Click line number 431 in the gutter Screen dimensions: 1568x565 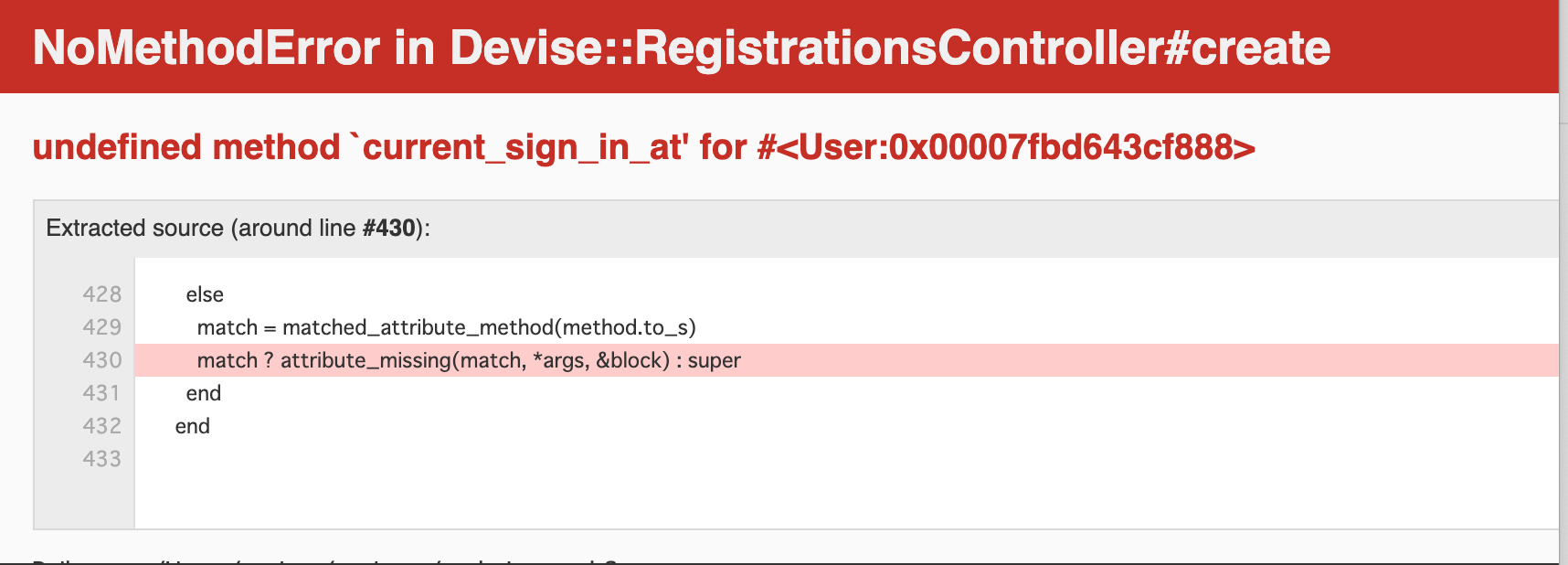[x=101, y=393]
